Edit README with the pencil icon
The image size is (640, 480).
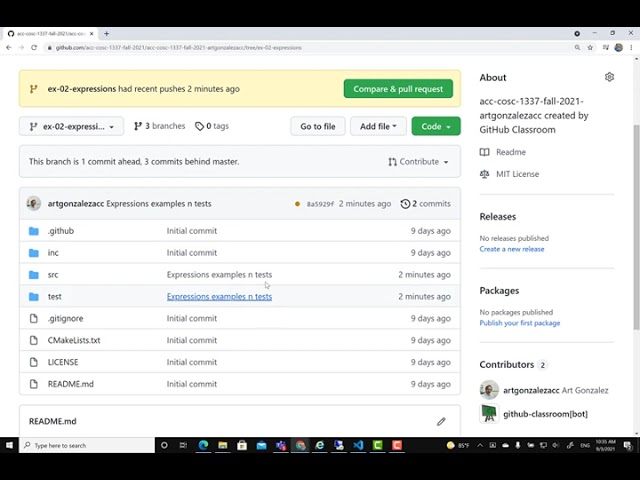441,422
